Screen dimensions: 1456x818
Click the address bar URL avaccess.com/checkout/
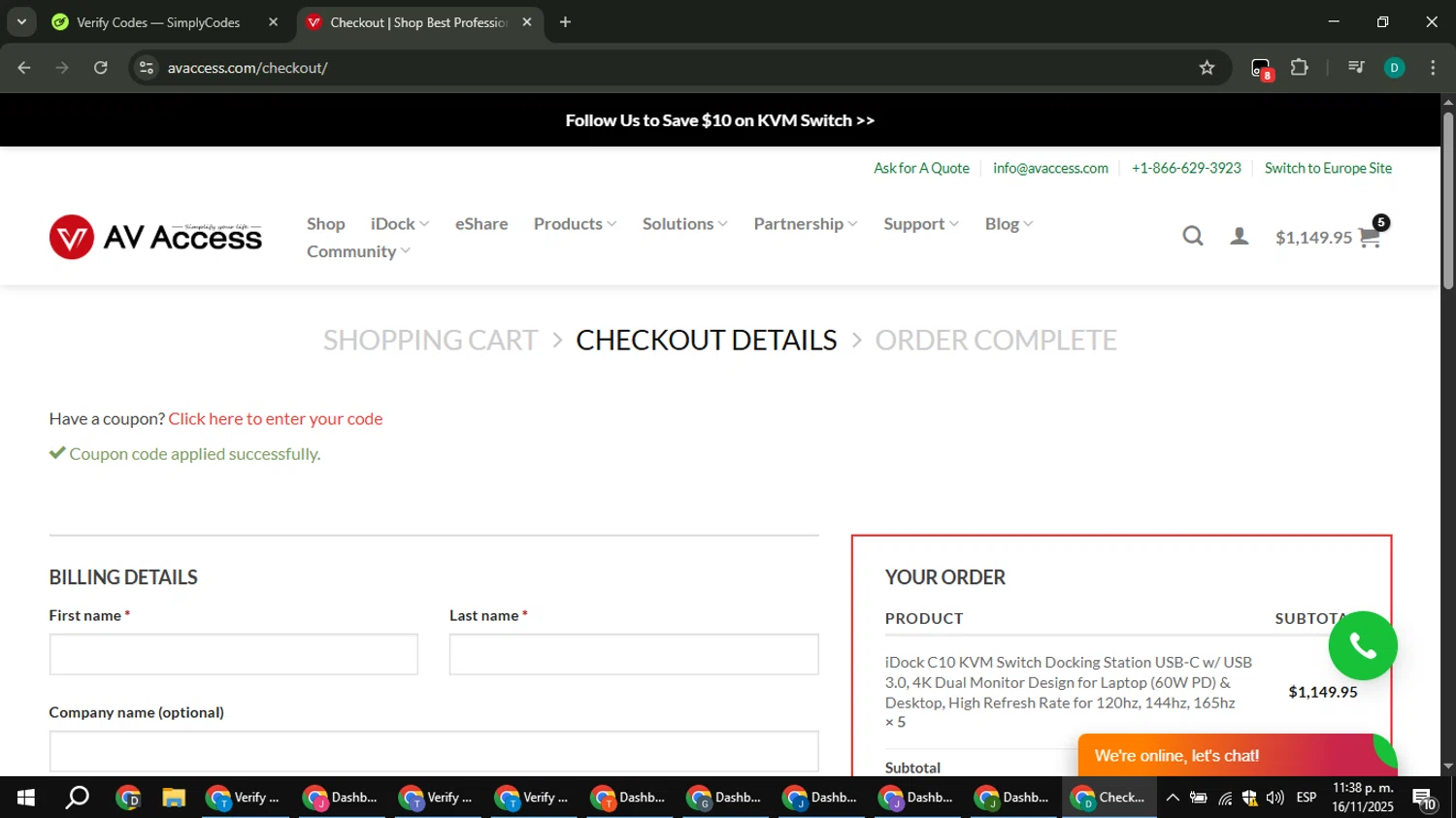(248, 68)
